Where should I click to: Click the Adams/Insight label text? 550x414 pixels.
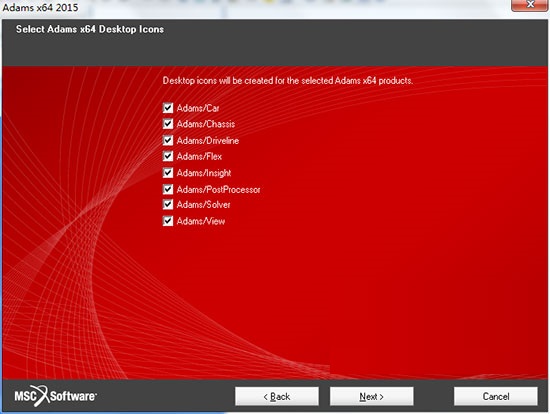pyautogui.click(x=204, y=173)
